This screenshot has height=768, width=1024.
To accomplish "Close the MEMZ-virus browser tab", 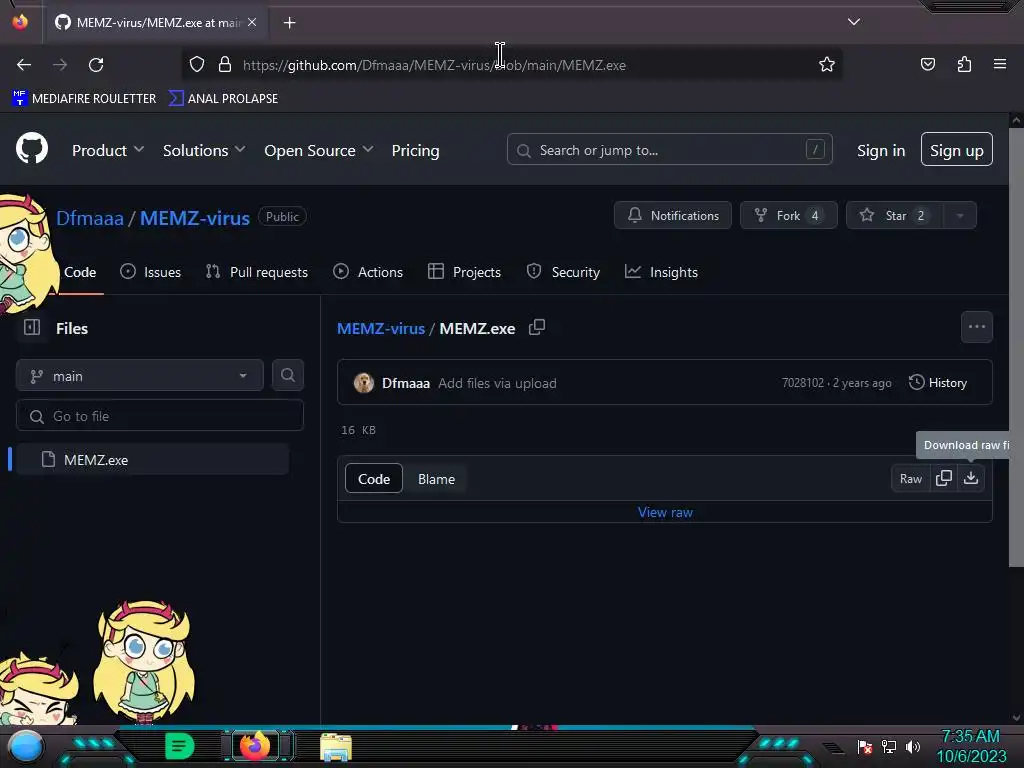I will point(252,22).
